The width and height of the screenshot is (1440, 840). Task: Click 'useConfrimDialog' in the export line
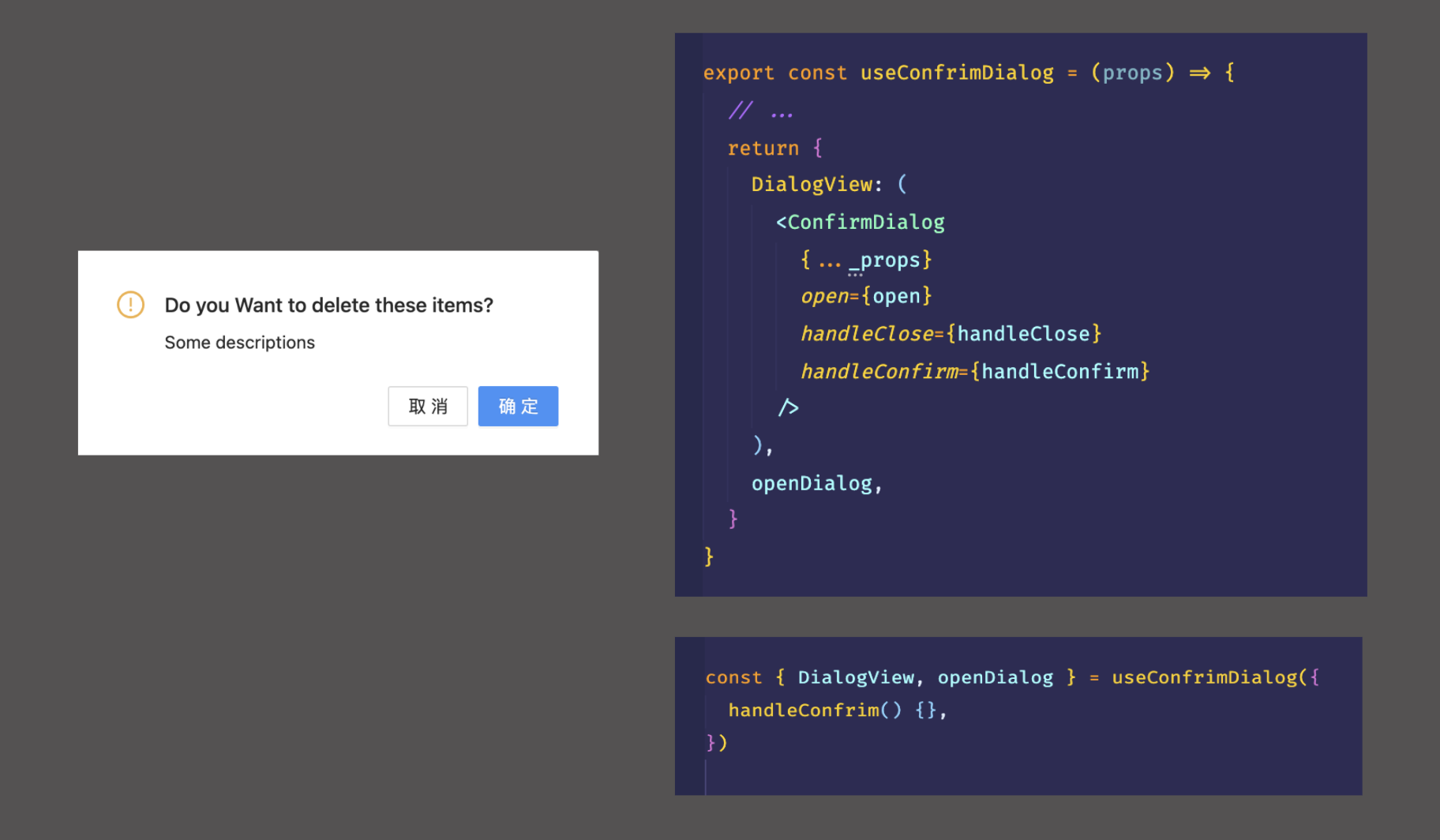957,73
